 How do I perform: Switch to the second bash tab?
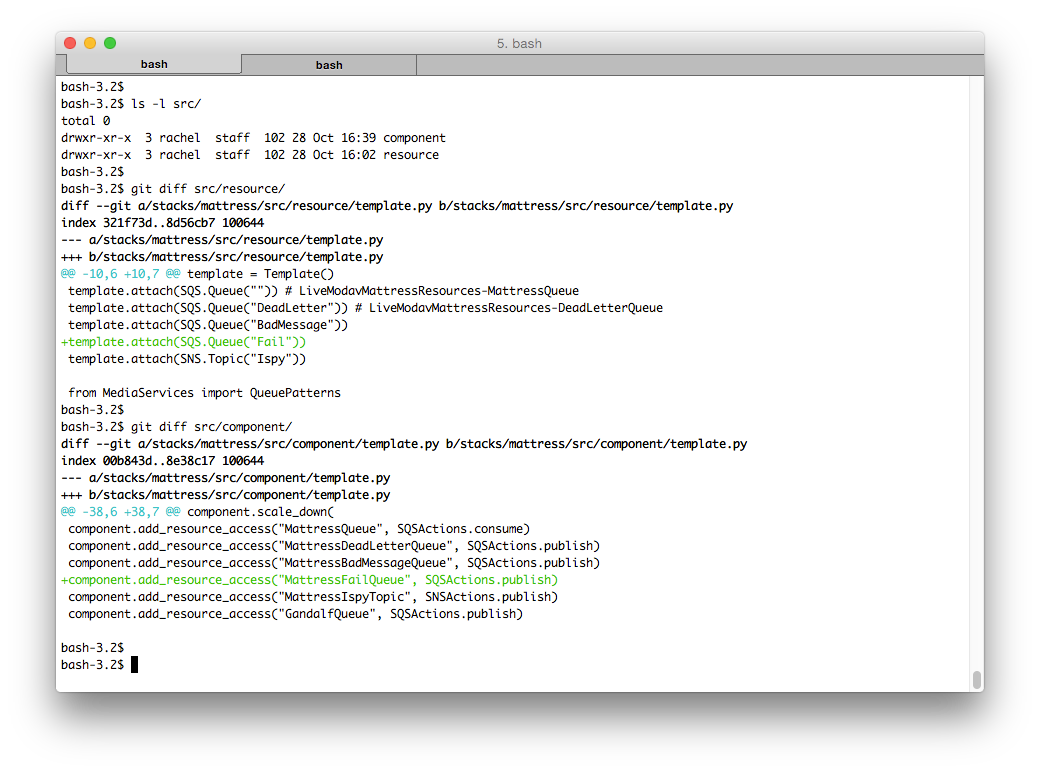tap(329, 65)
